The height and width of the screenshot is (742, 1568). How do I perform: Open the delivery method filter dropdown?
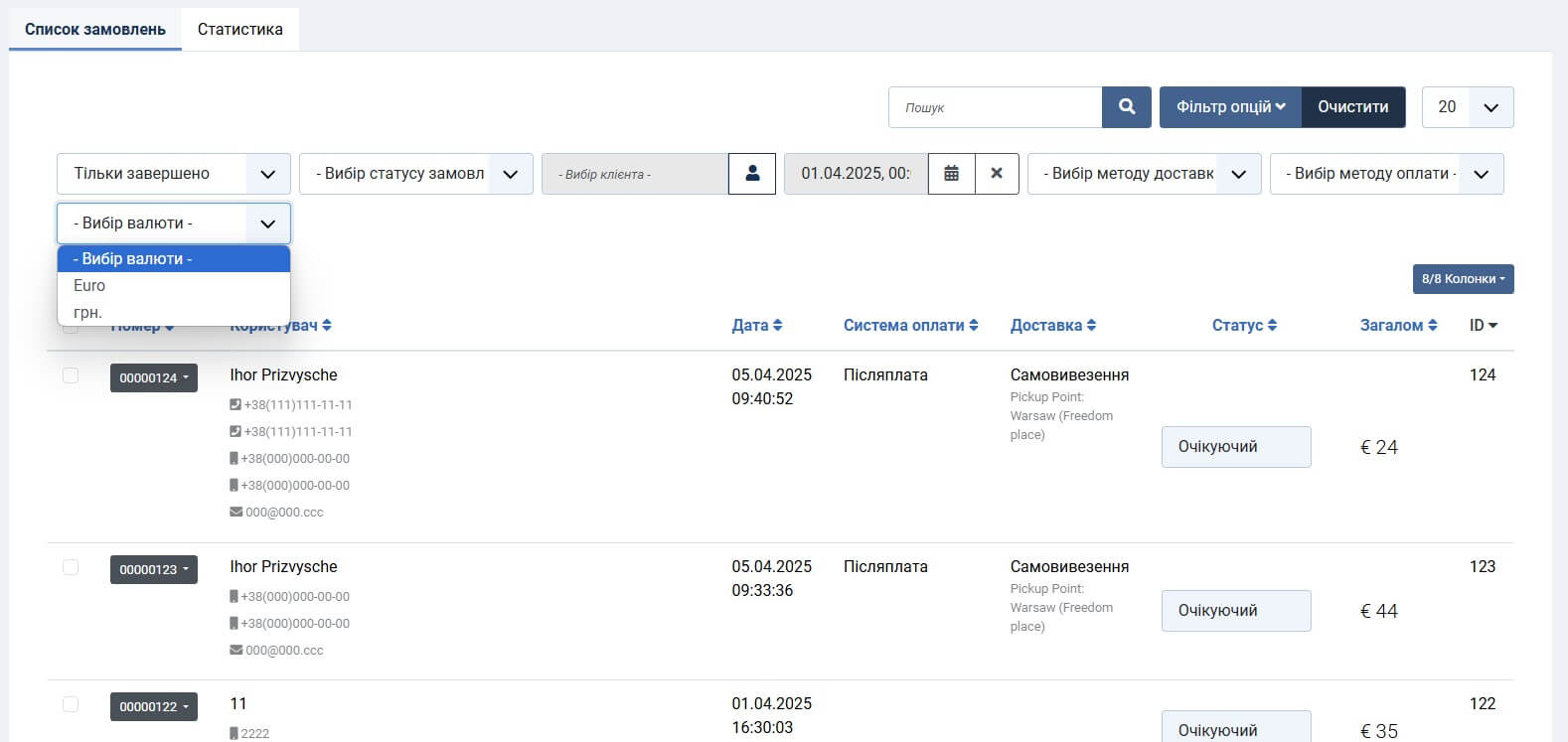1144,174
